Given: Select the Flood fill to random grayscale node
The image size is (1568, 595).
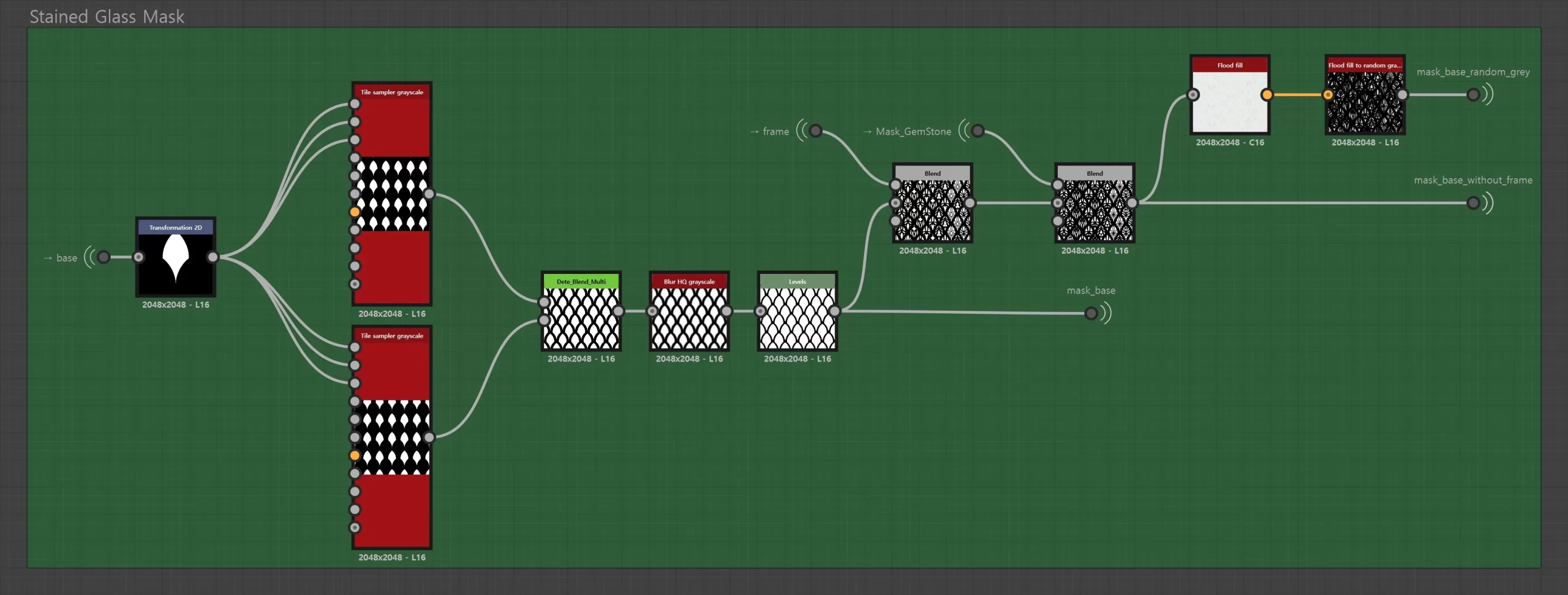Looking at the screenshot, I should point(1365,94).
